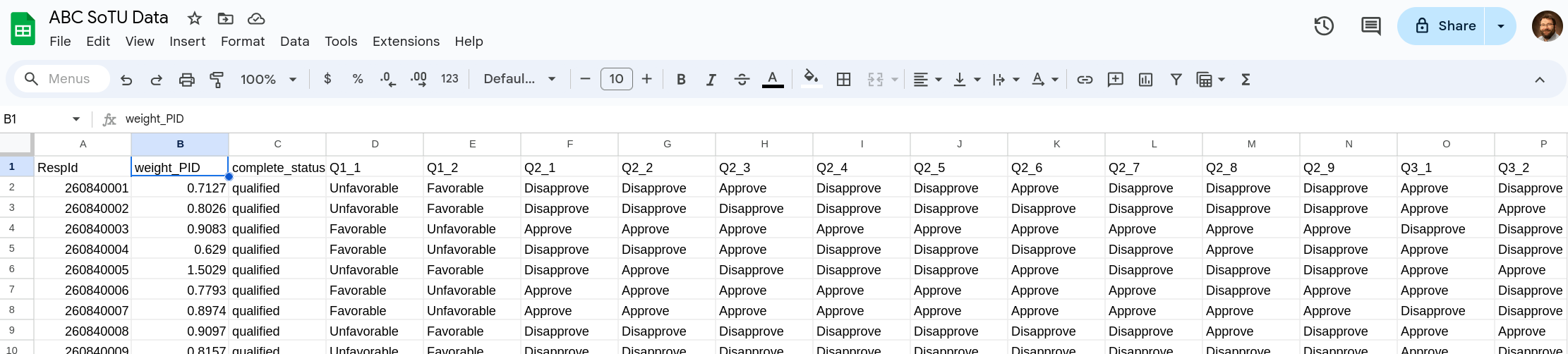Viewport: 1568px width, 354px height.
Task: Select the paint format roller
Action: pos(217,80)
